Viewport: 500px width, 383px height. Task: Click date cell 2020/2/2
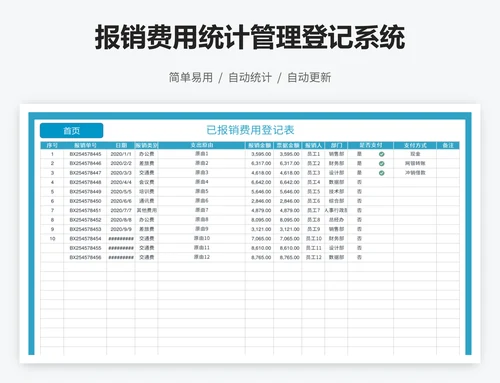pyautogui.click(x=121, y=163)
